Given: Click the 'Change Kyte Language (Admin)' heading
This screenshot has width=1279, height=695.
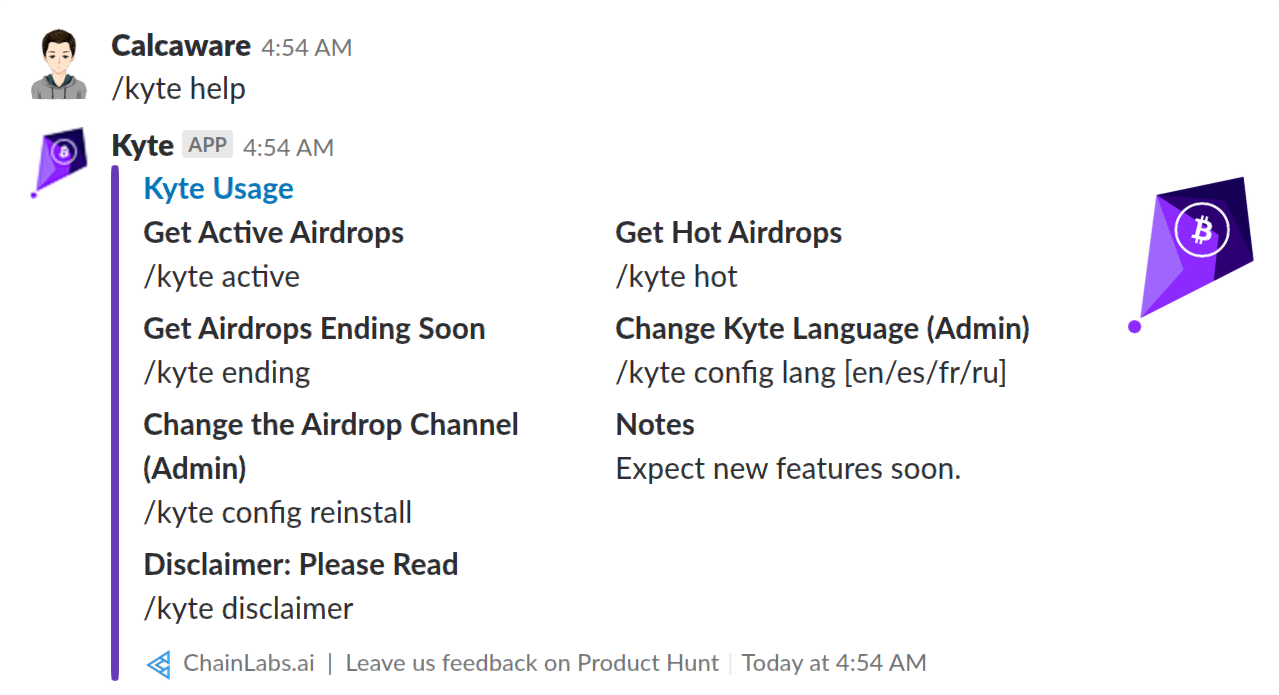Looking at the screenshot, I should click(x=823, y=329).
